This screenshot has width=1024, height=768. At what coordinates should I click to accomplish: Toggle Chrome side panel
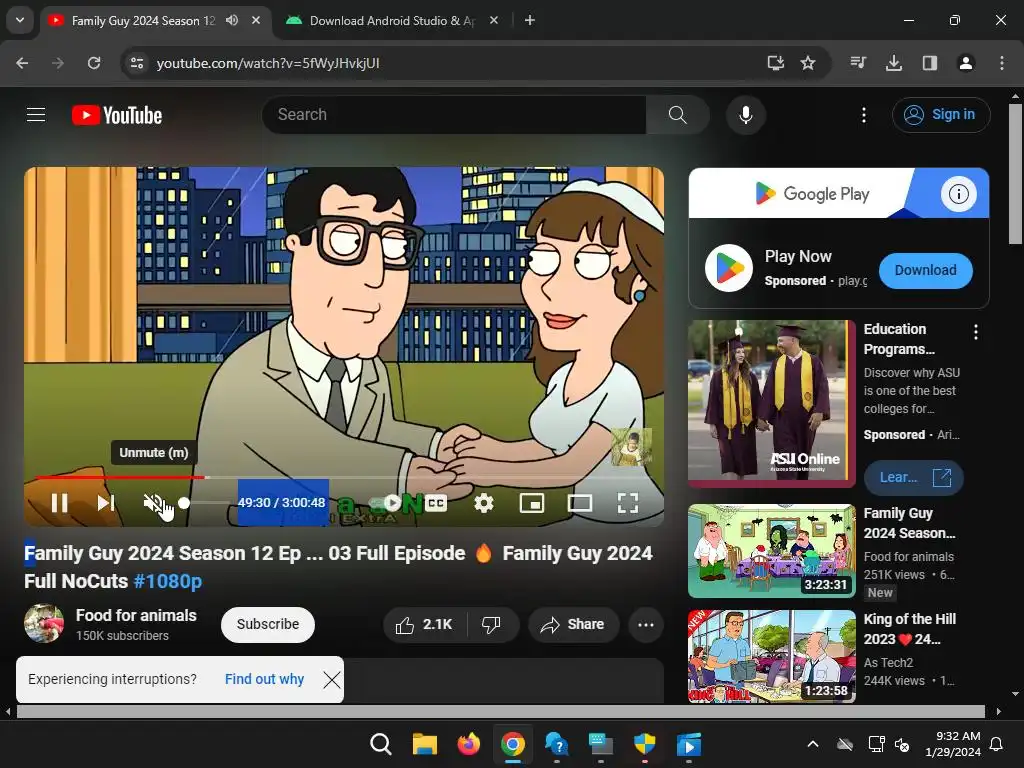click(930, 63)
